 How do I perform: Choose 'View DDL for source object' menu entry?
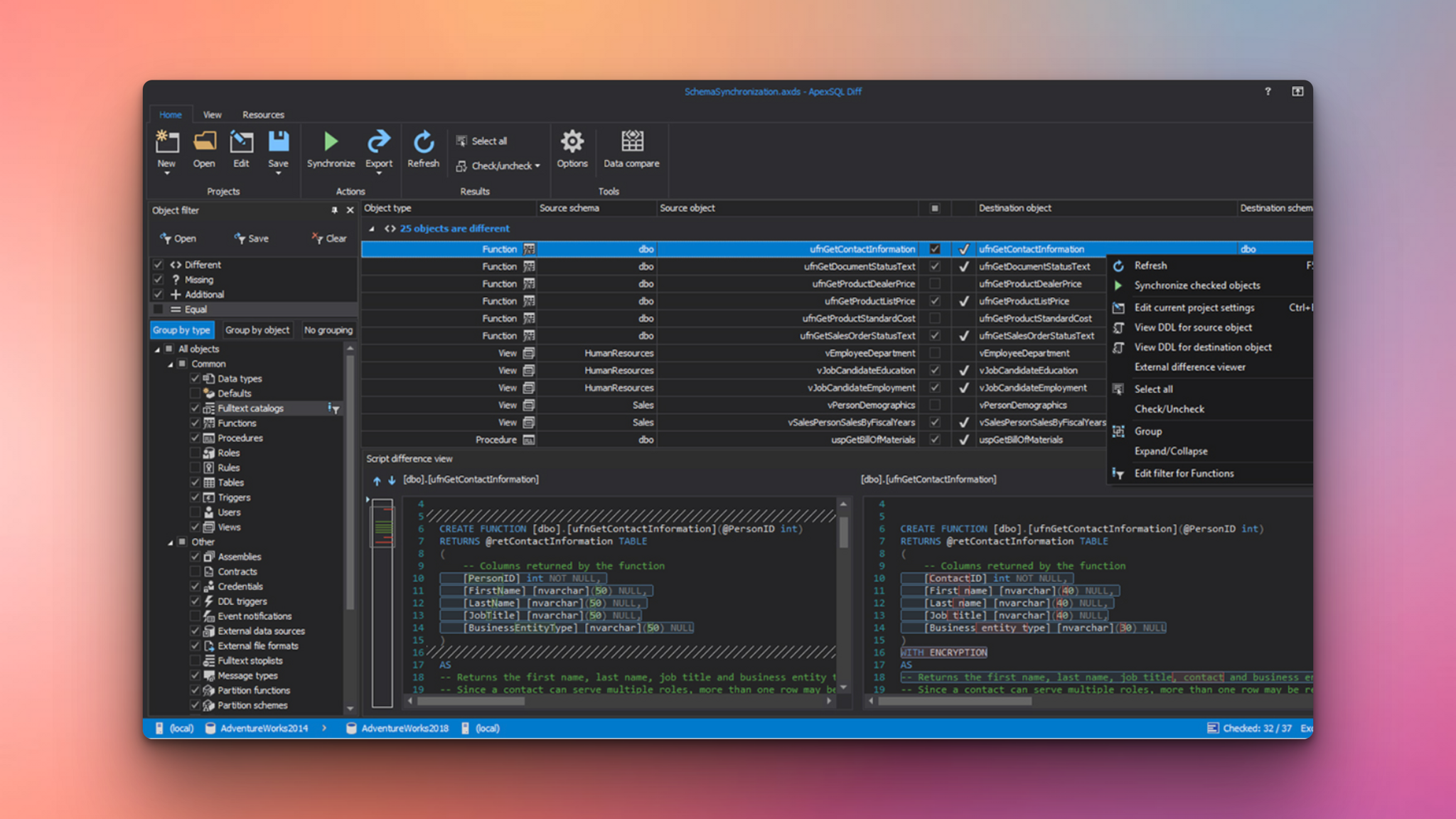1193,327
